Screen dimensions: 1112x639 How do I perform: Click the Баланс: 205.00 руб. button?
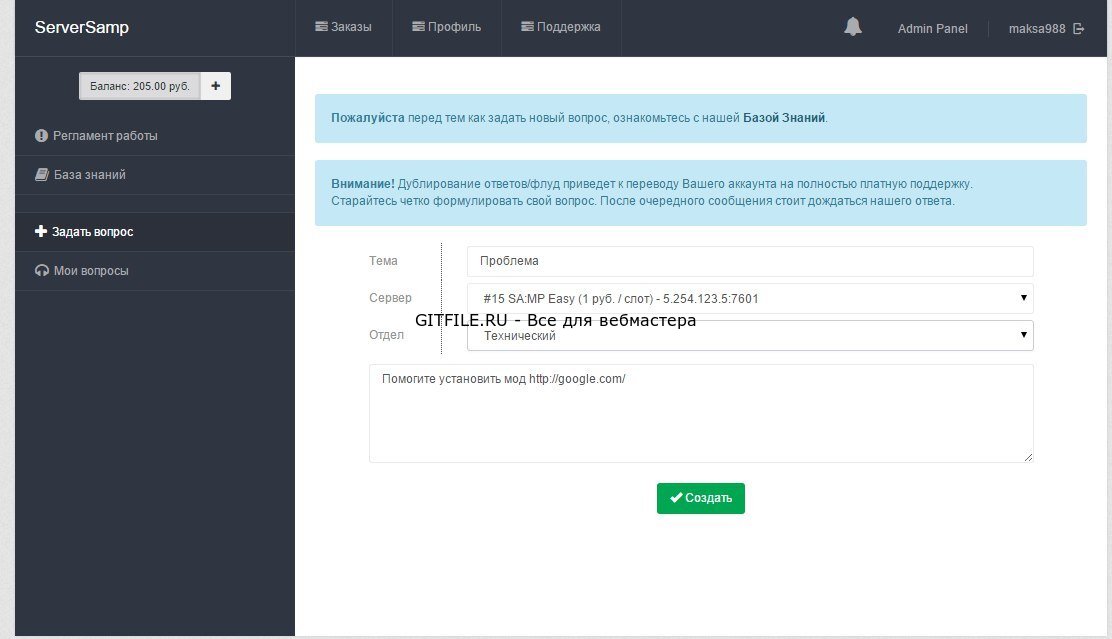[x=140, y=86]
